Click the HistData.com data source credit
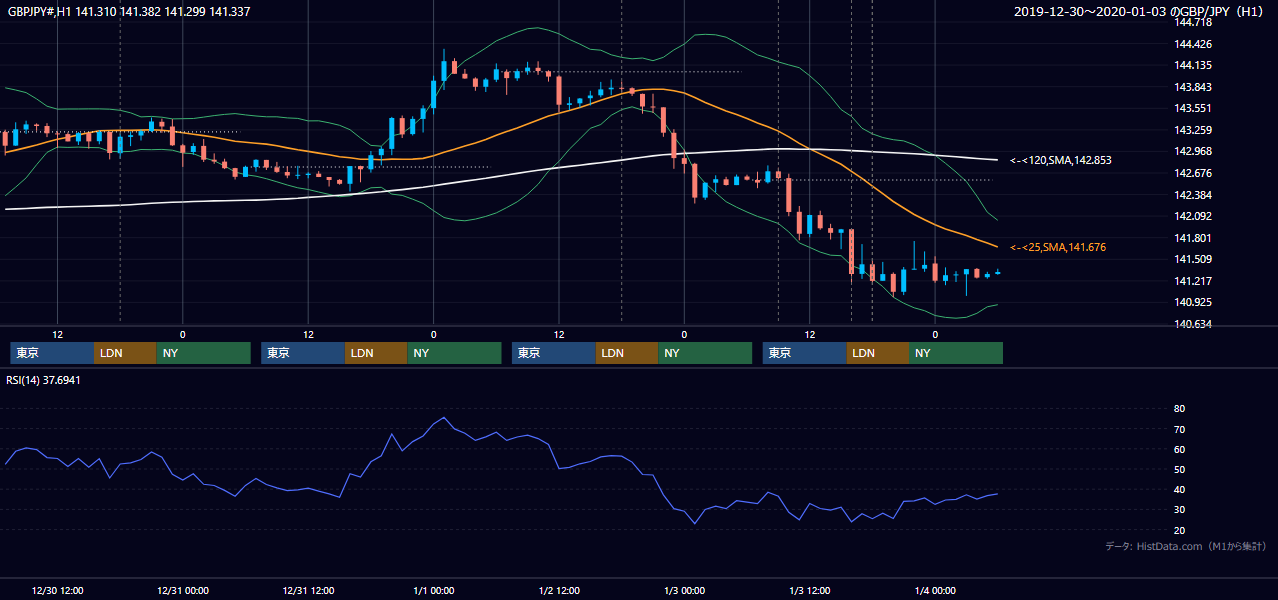 click(1186, 546)
